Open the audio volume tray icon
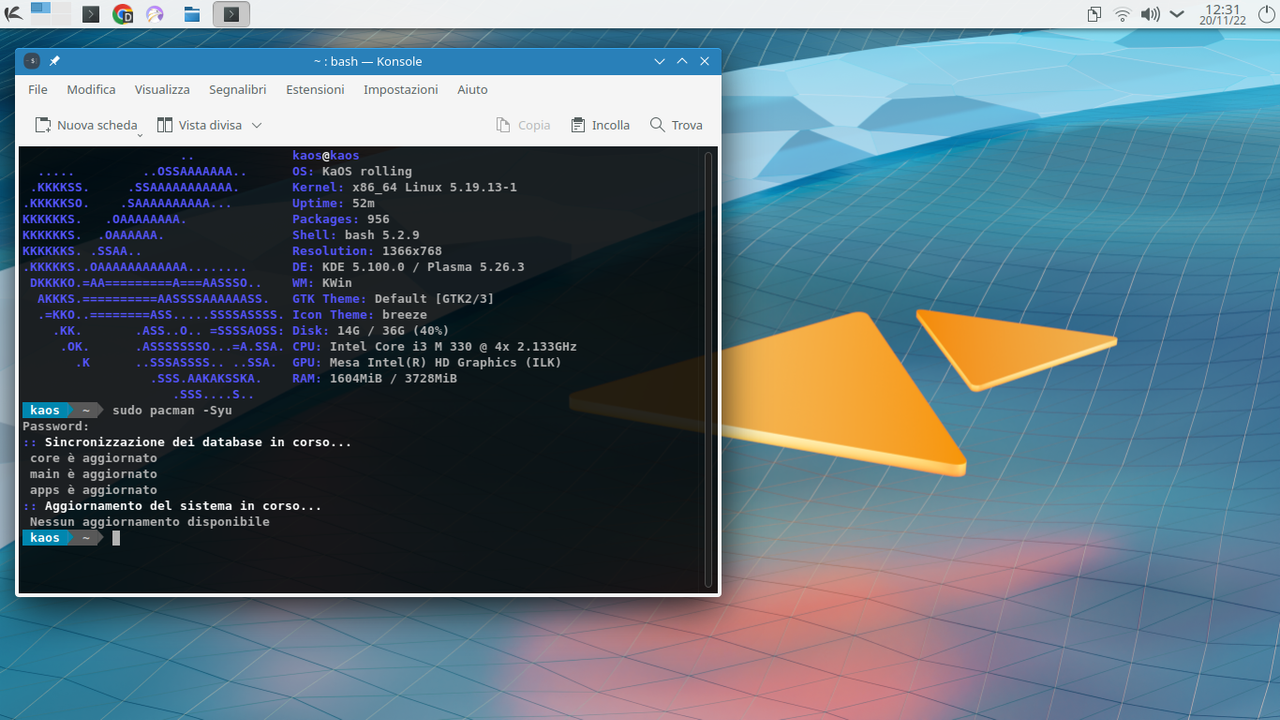This screenshot has height=720, width=1280. click(x=1150, y=14)
